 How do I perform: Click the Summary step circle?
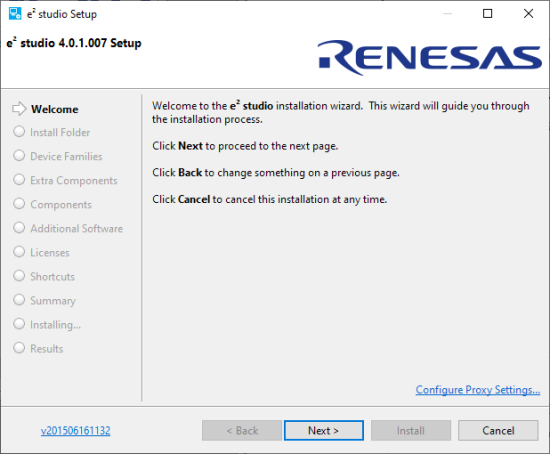point(19,300)
